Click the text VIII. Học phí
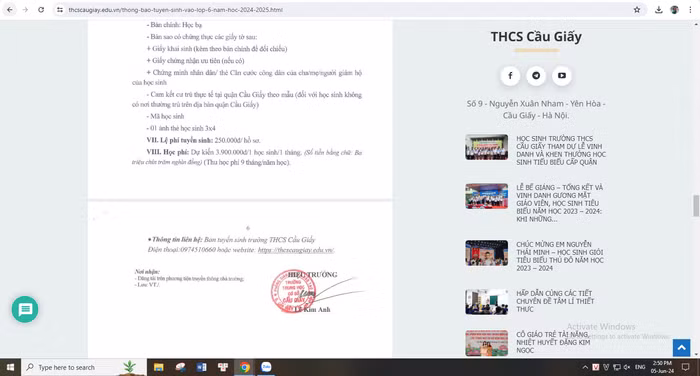 pos(168,152)
